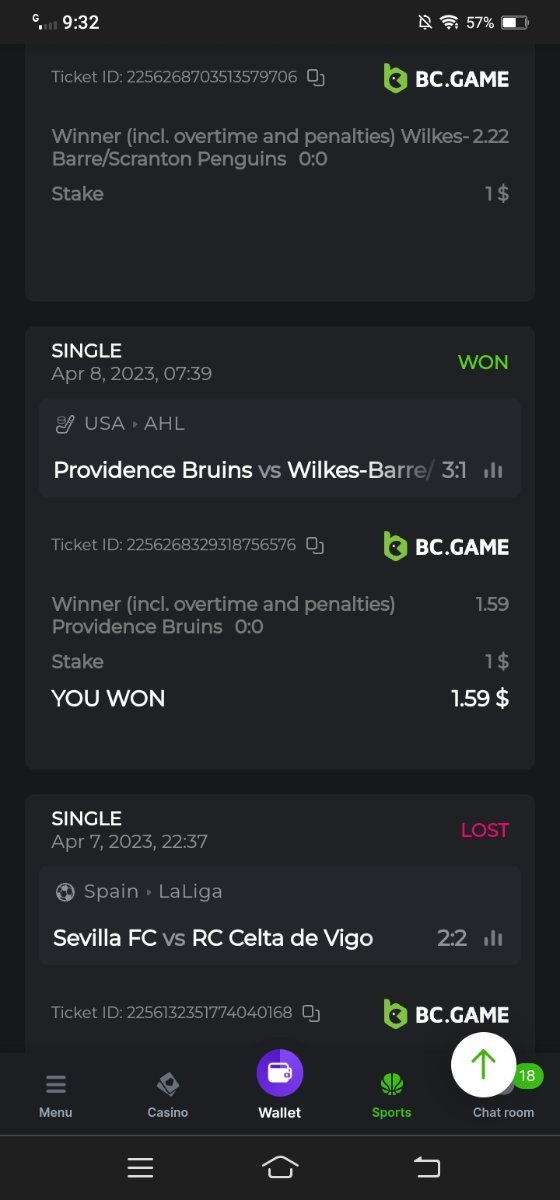Copy ticket ID ending in 756576
This screenshot has height=1200, width=560.
(315, 546)
